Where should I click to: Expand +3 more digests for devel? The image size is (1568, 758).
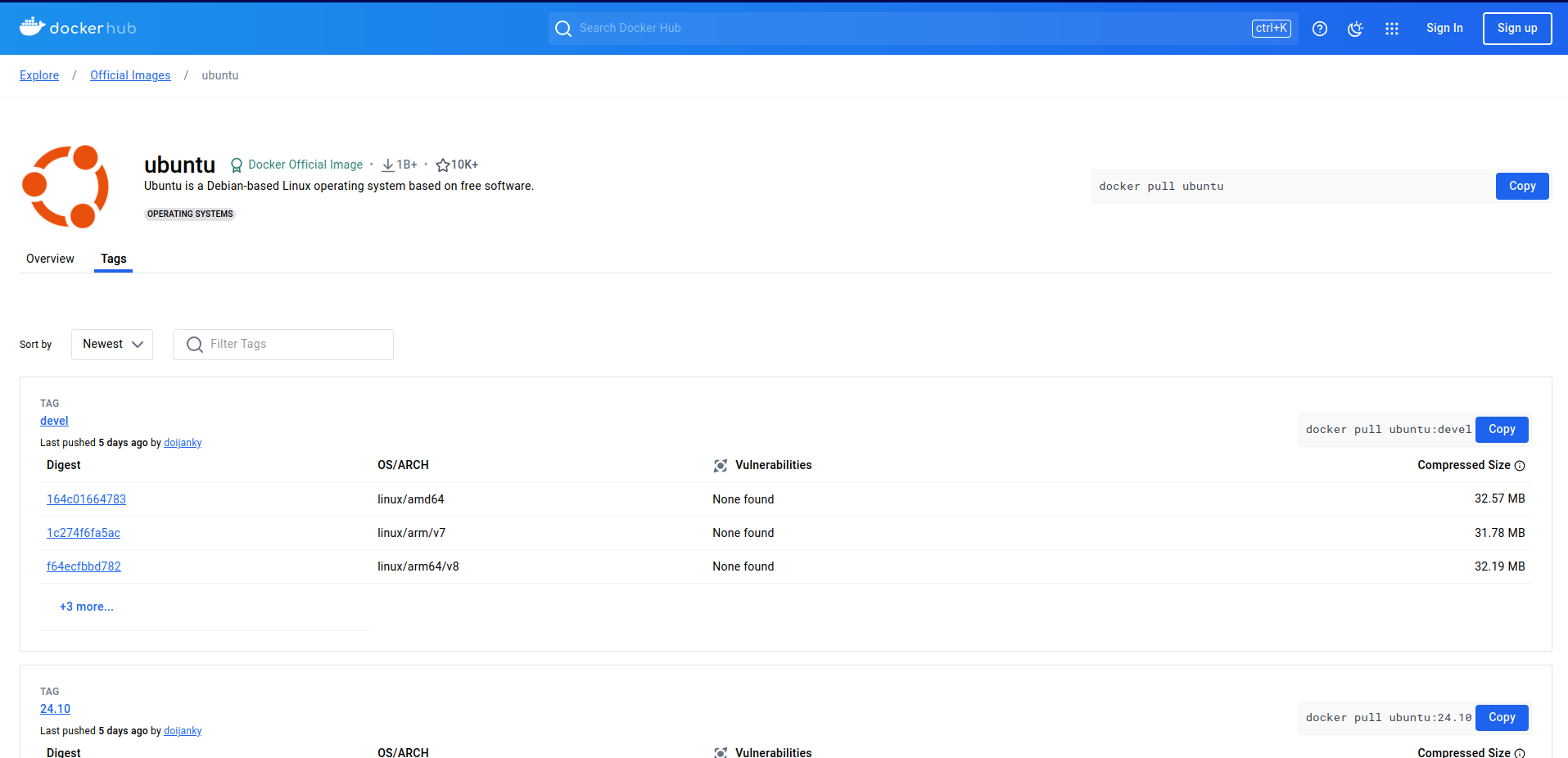coord(87,607)
